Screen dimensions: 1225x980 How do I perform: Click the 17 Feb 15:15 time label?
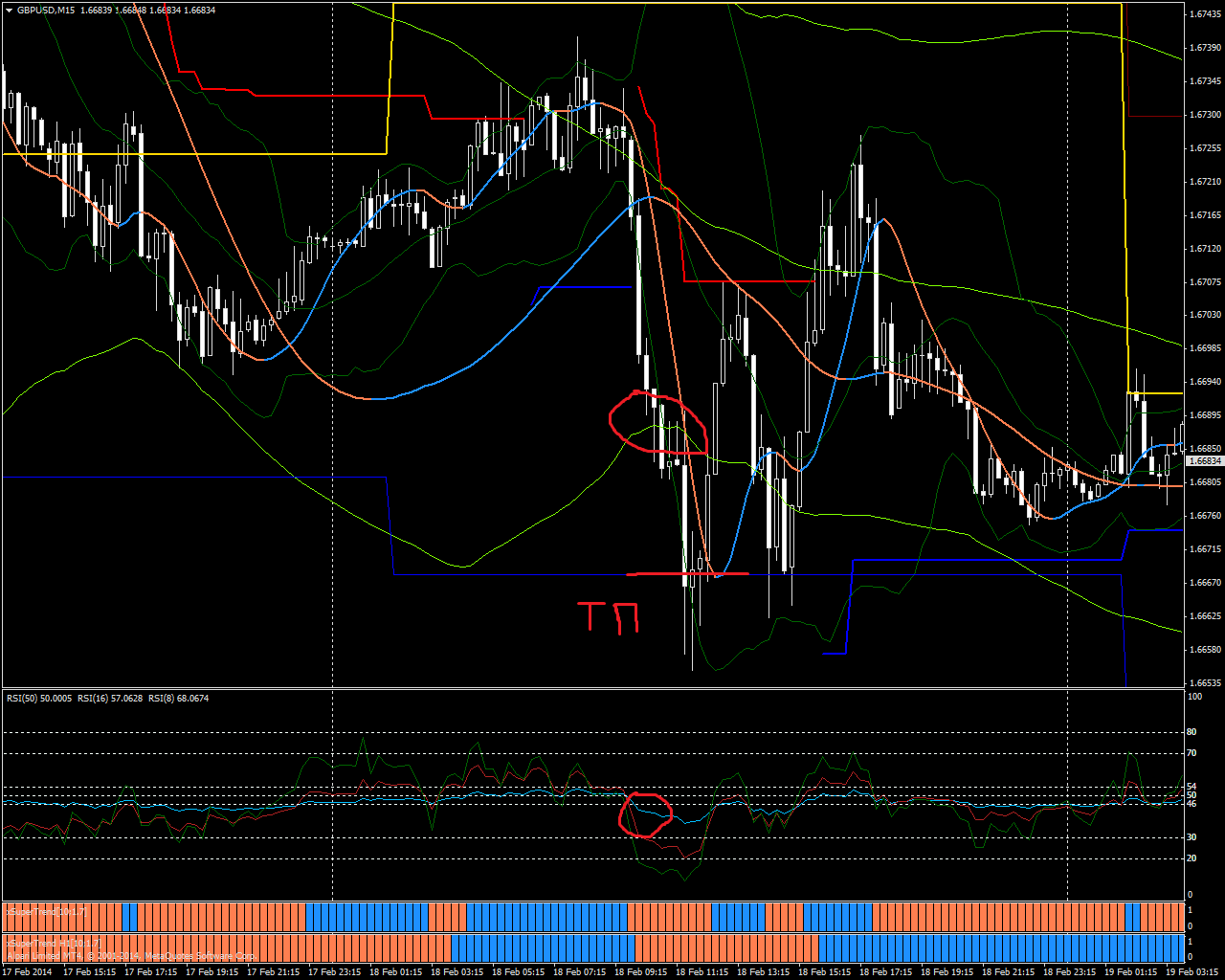click(x=89, y=971)
